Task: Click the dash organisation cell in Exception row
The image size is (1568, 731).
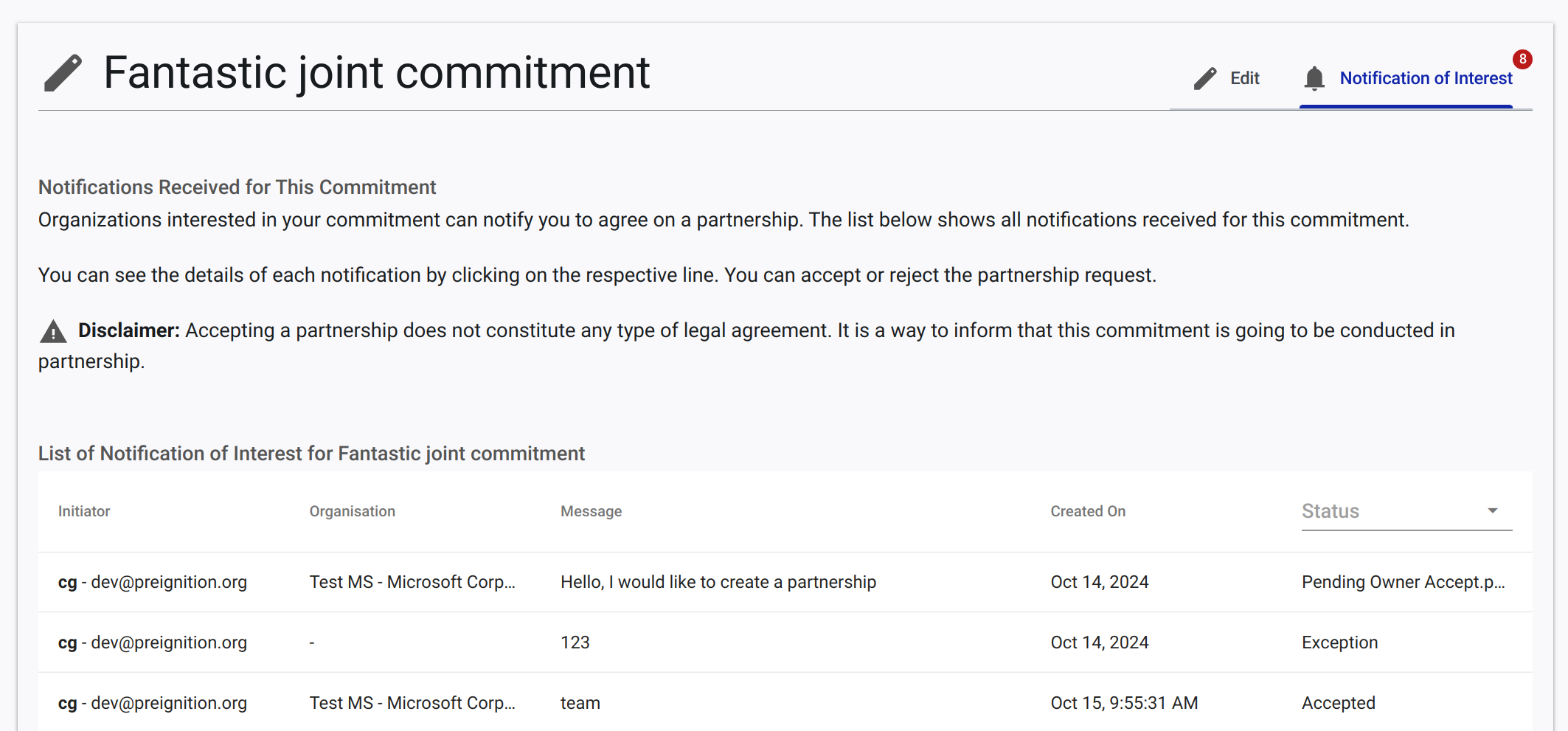Action: (312, 642)
